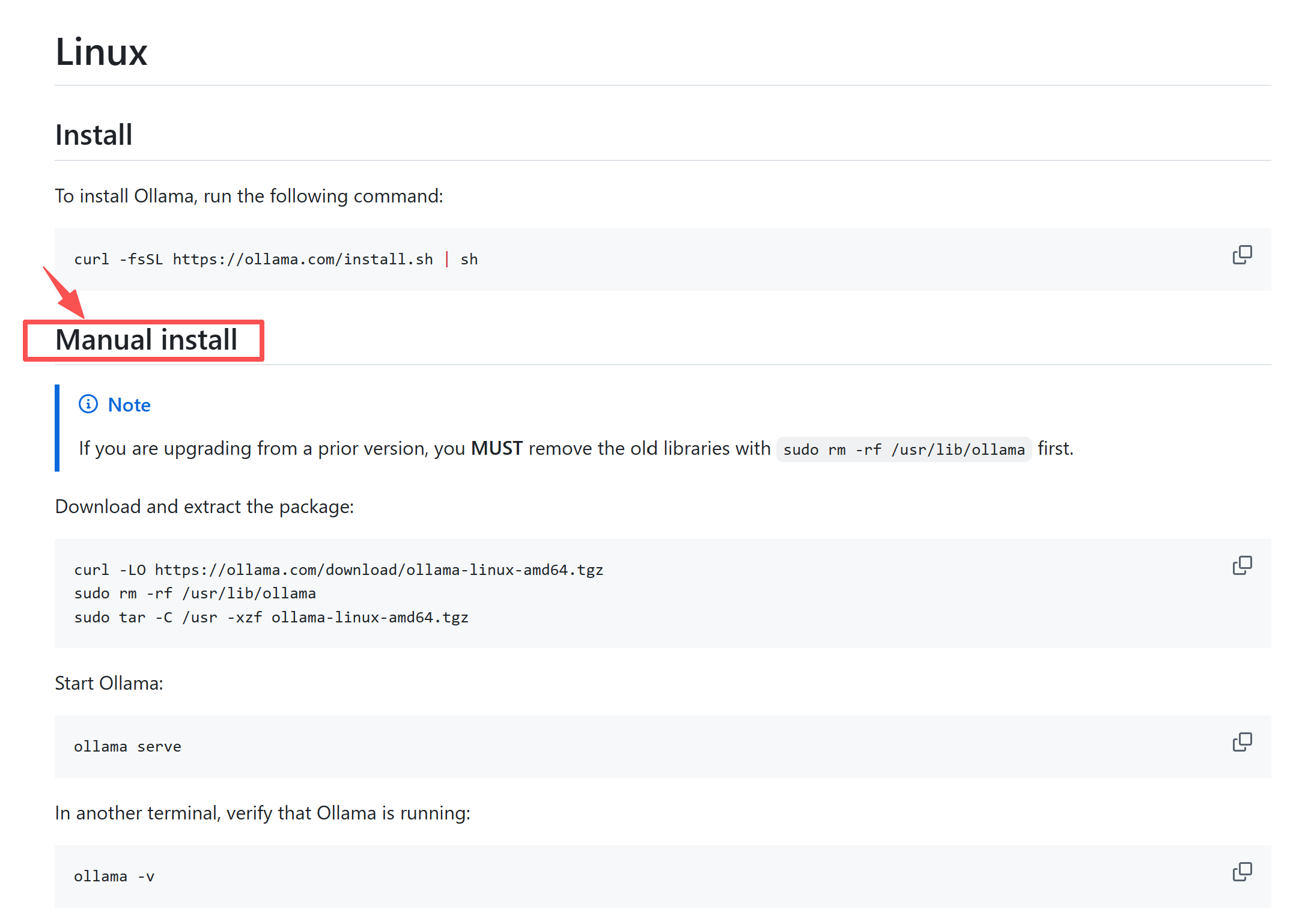Click the blue 'Note' label
Screen dimensions: 1299x924
(x=129, y=405)
